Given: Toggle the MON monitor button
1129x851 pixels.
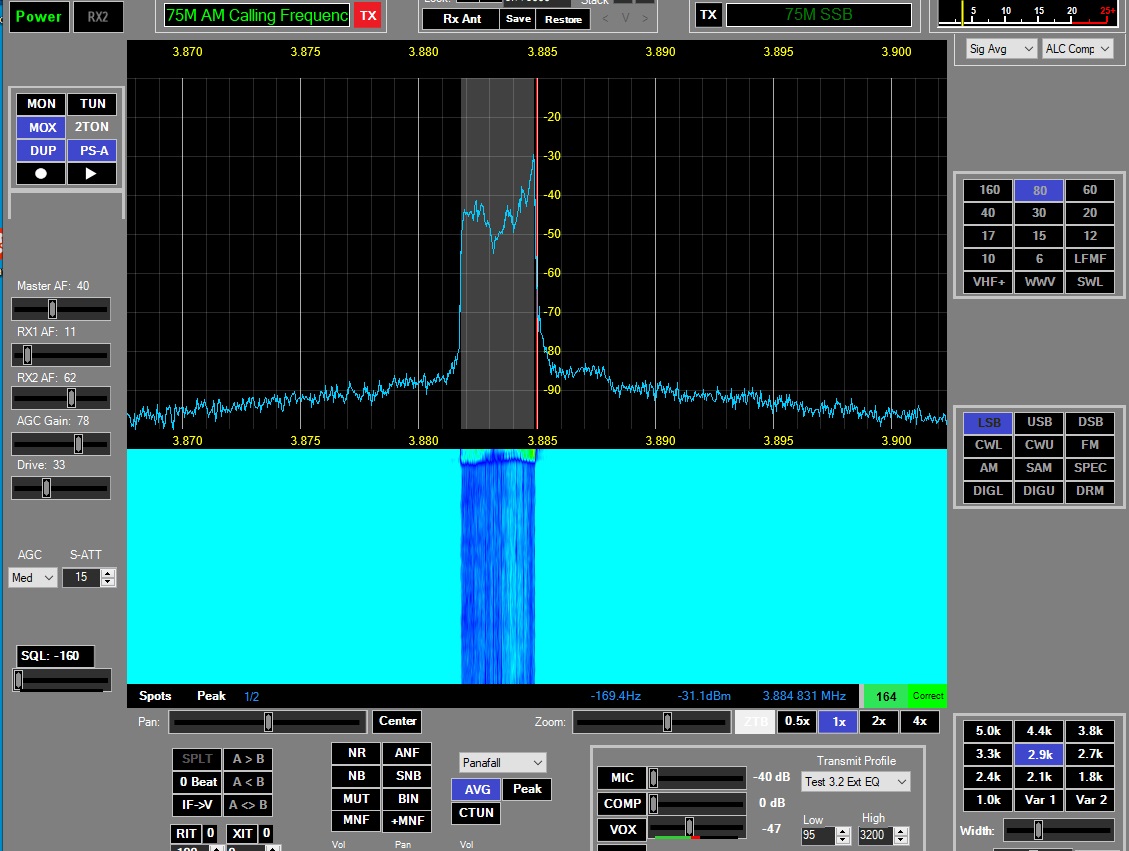Looking at the screenshot, I should click(41, 104).
